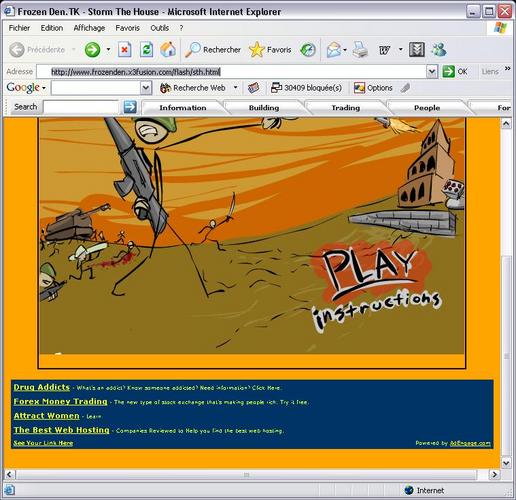Click instructions in the game
The image size is (516, 500).
click(377, 309)
